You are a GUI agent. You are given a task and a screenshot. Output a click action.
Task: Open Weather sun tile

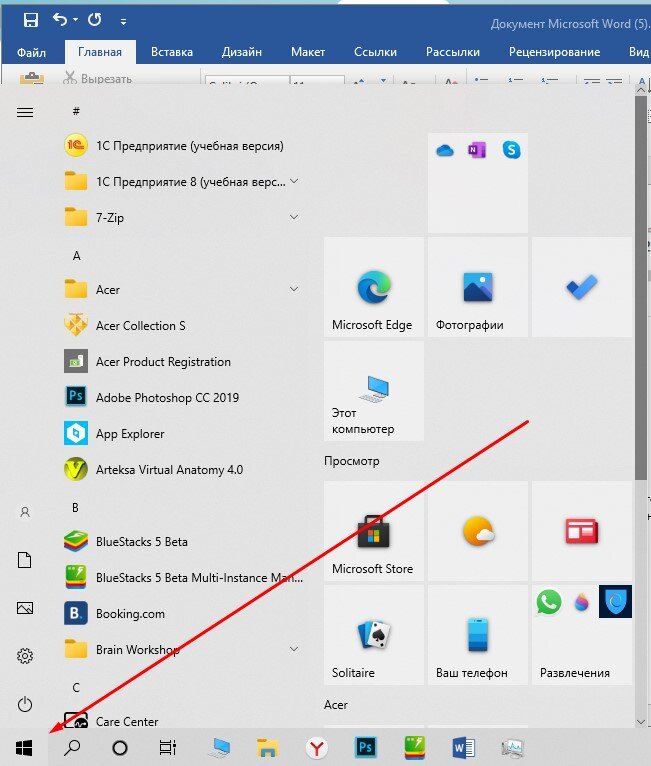pyautogui.click(x=478, y=531)
